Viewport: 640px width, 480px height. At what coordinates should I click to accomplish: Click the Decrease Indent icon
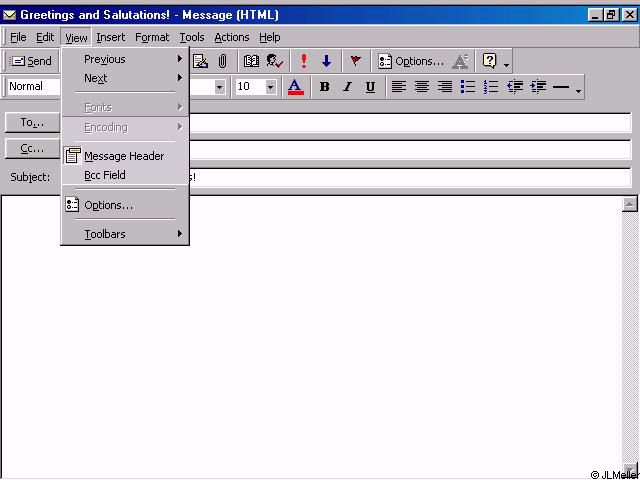(x=515, y=87)
